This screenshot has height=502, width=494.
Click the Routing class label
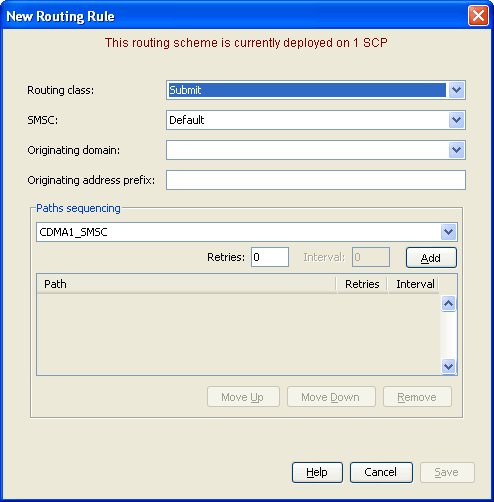[61, 90]
